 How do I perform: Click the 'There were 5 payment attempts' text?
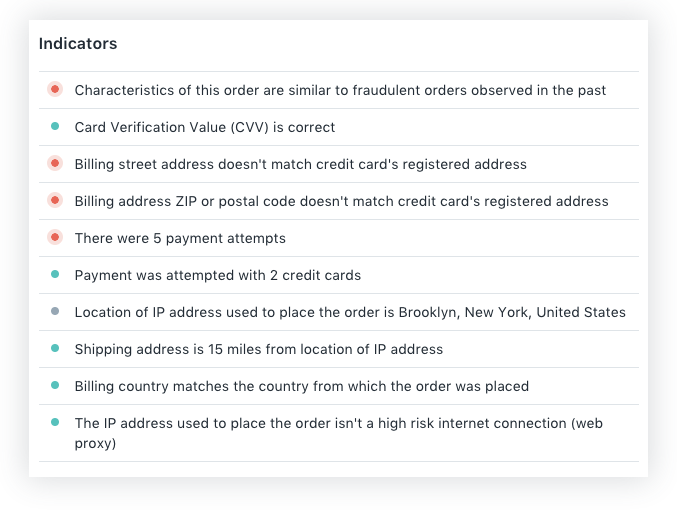[x=180, y=238]
